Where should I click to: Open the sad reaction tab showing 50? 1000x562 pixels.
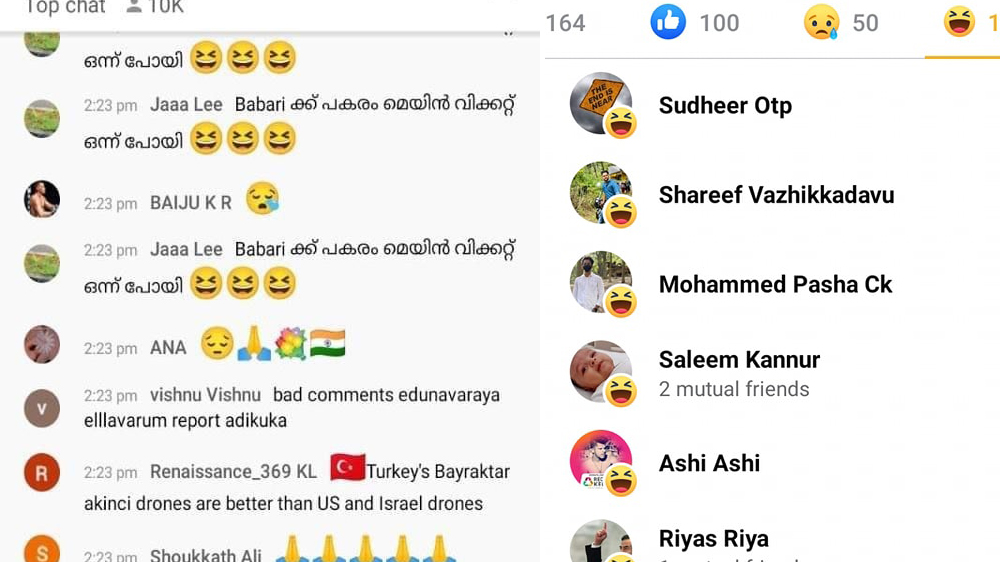point(841,22)
